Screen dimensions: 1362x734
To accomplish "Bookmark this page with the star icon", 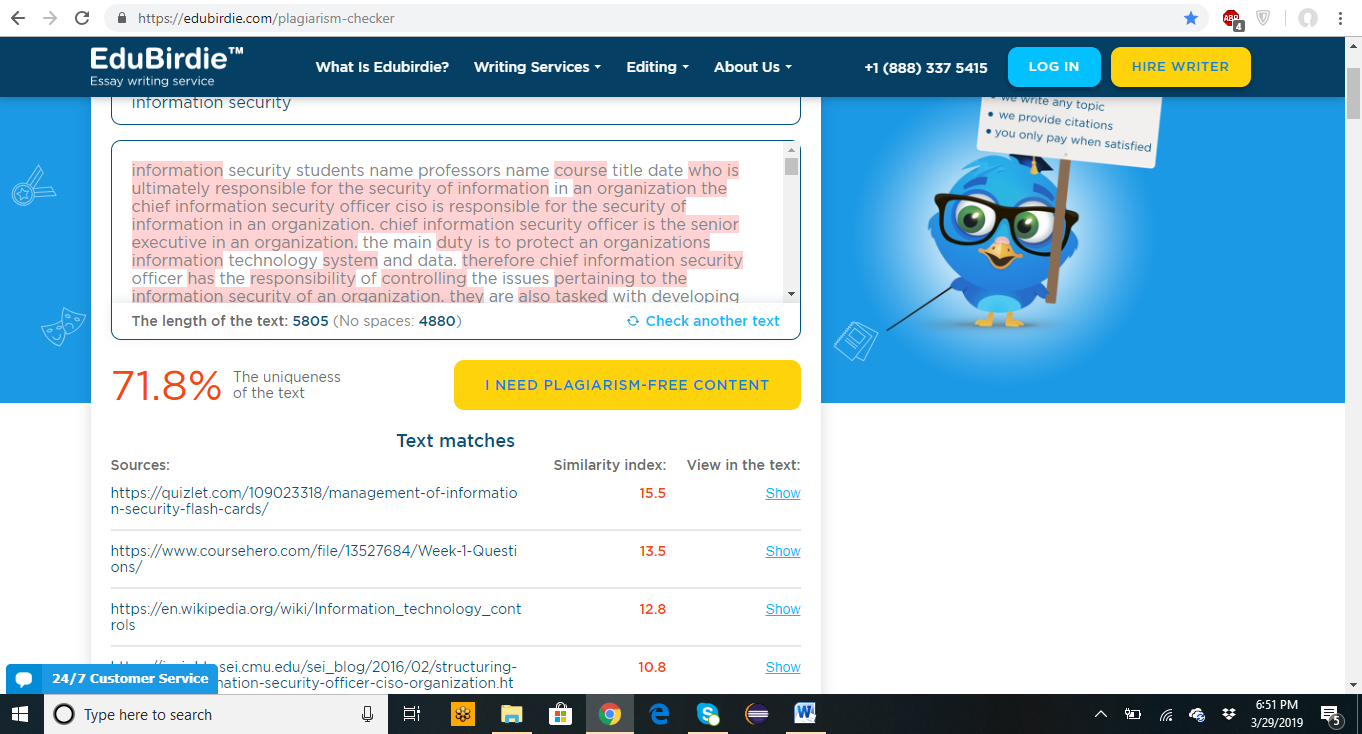I will click(1190, 18).
